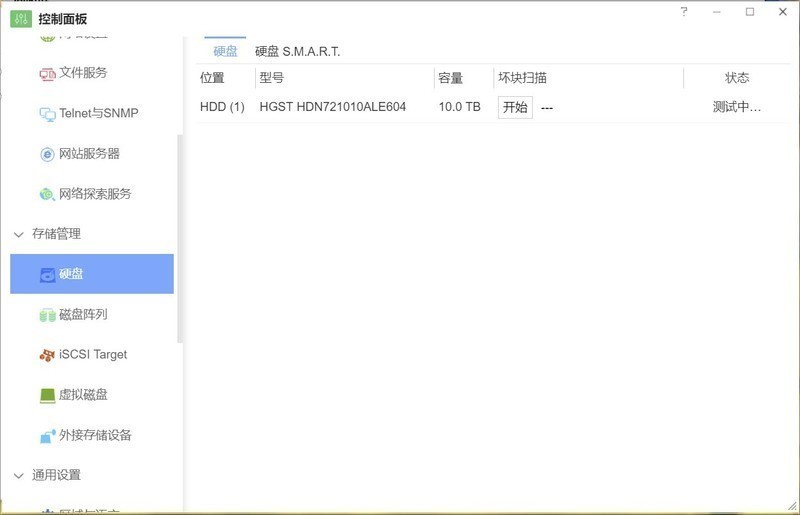Click the 硬盘 disk icon in sidebar

[x=47, y=275]
